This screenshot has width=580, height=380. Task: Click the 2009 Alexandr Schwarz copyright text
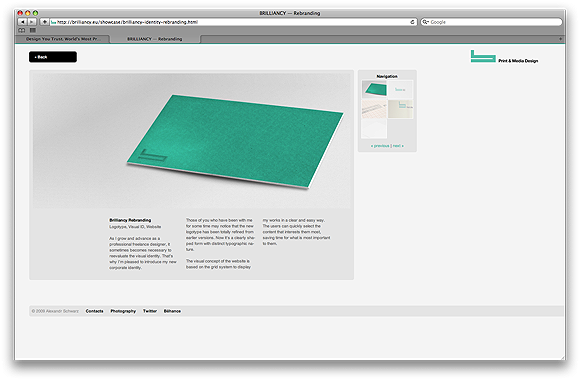[x=55, y=311]
